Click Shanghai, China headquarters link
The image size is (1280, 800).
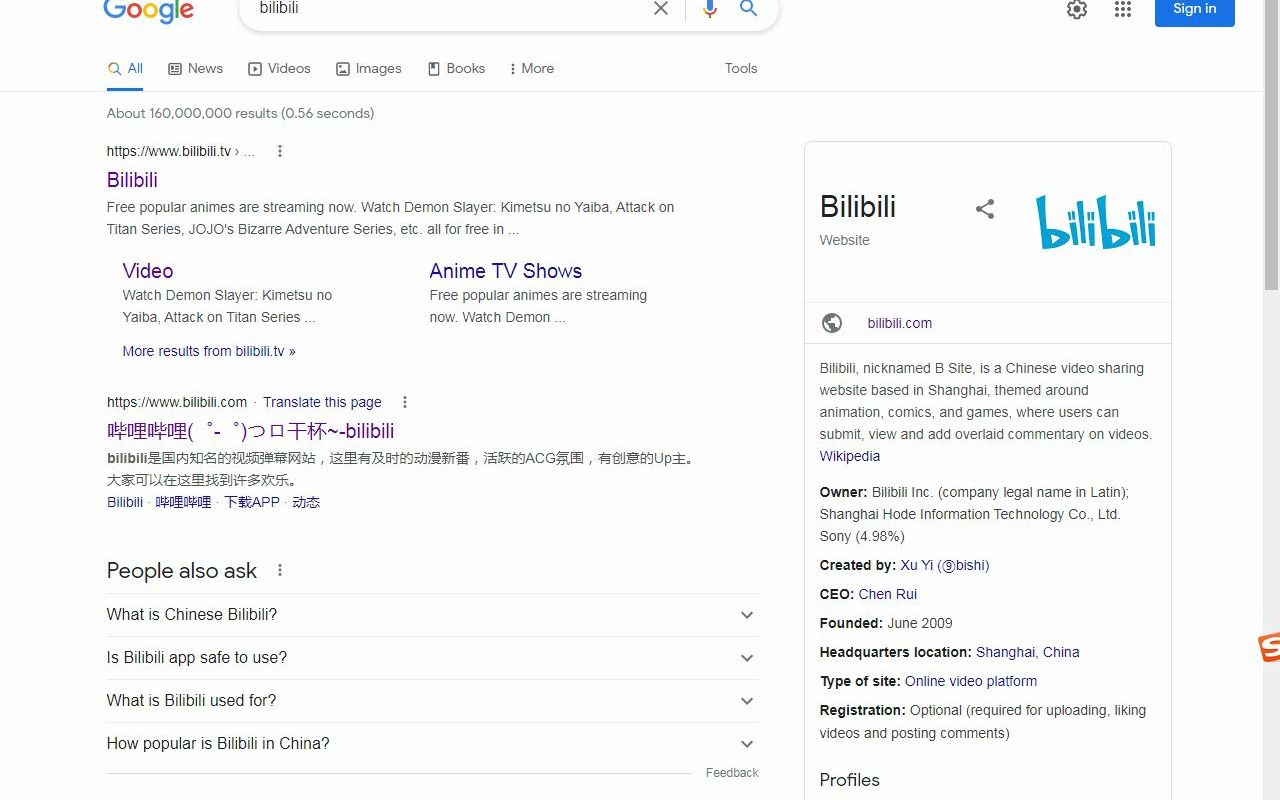1028,652
